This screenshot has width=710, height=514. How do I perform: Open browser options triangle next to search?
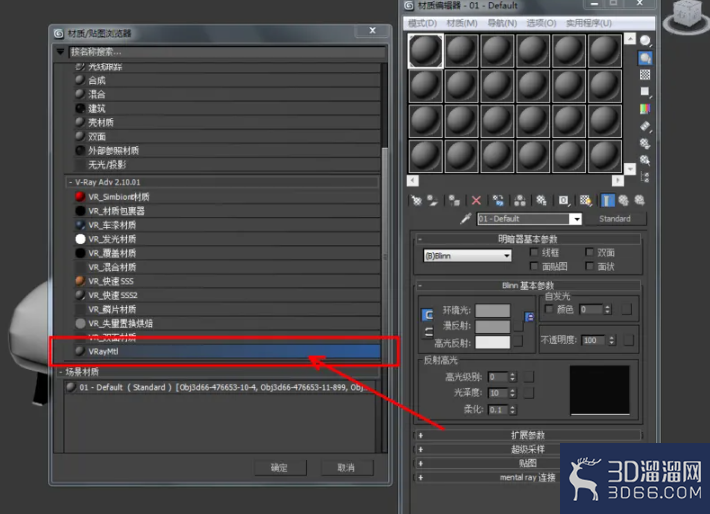pyautogui.click(x=60, y=52)
